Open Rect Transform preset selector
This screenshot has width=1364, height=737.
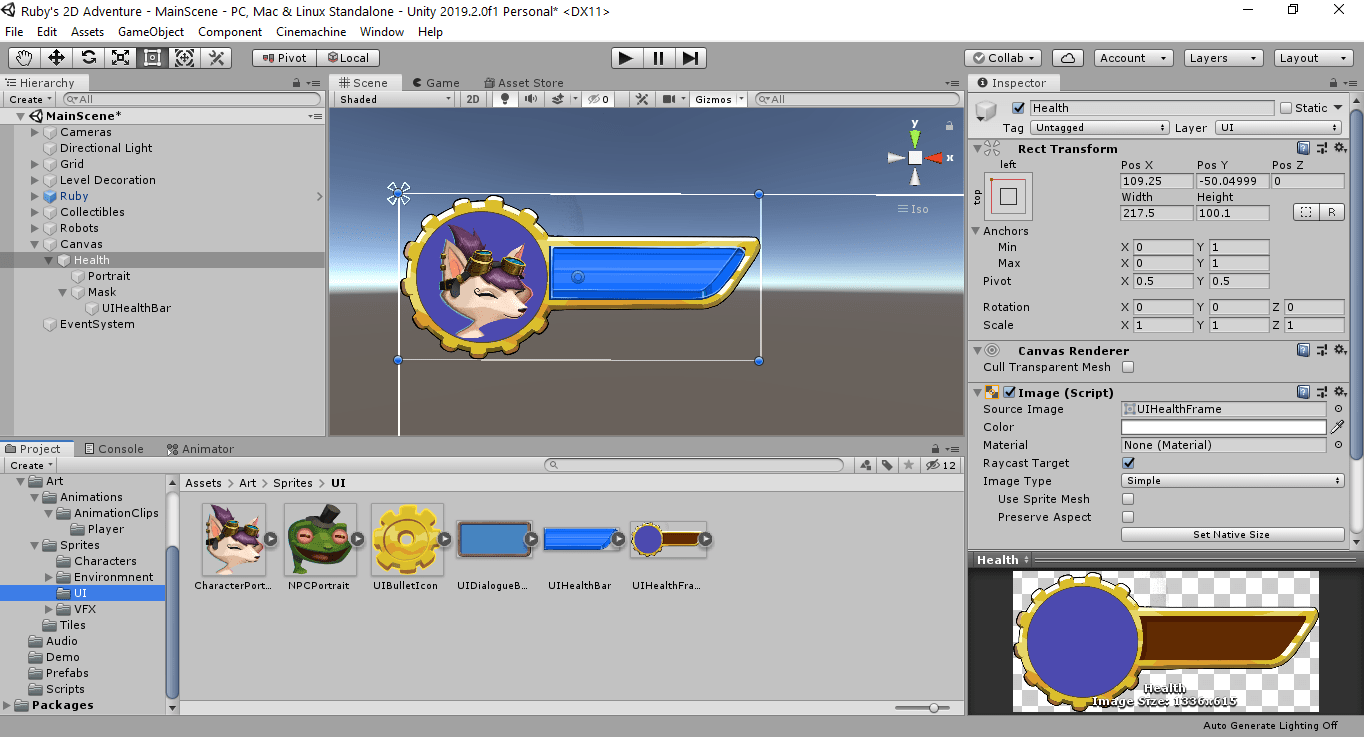pyautogui.click(x=1321, y=149)
